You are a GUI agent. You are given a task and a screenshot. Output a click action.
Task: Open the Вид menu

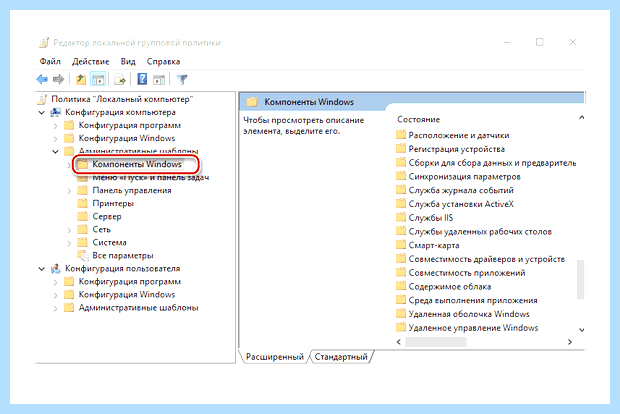point(128,62)
